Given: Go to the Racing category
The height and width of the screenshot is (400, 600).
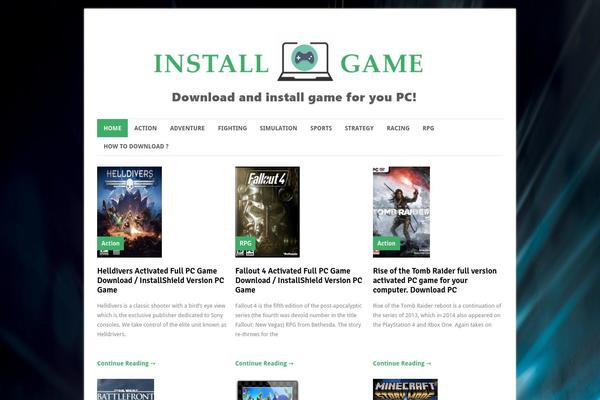Looking at the screenshot, I should tap(398, 128).
